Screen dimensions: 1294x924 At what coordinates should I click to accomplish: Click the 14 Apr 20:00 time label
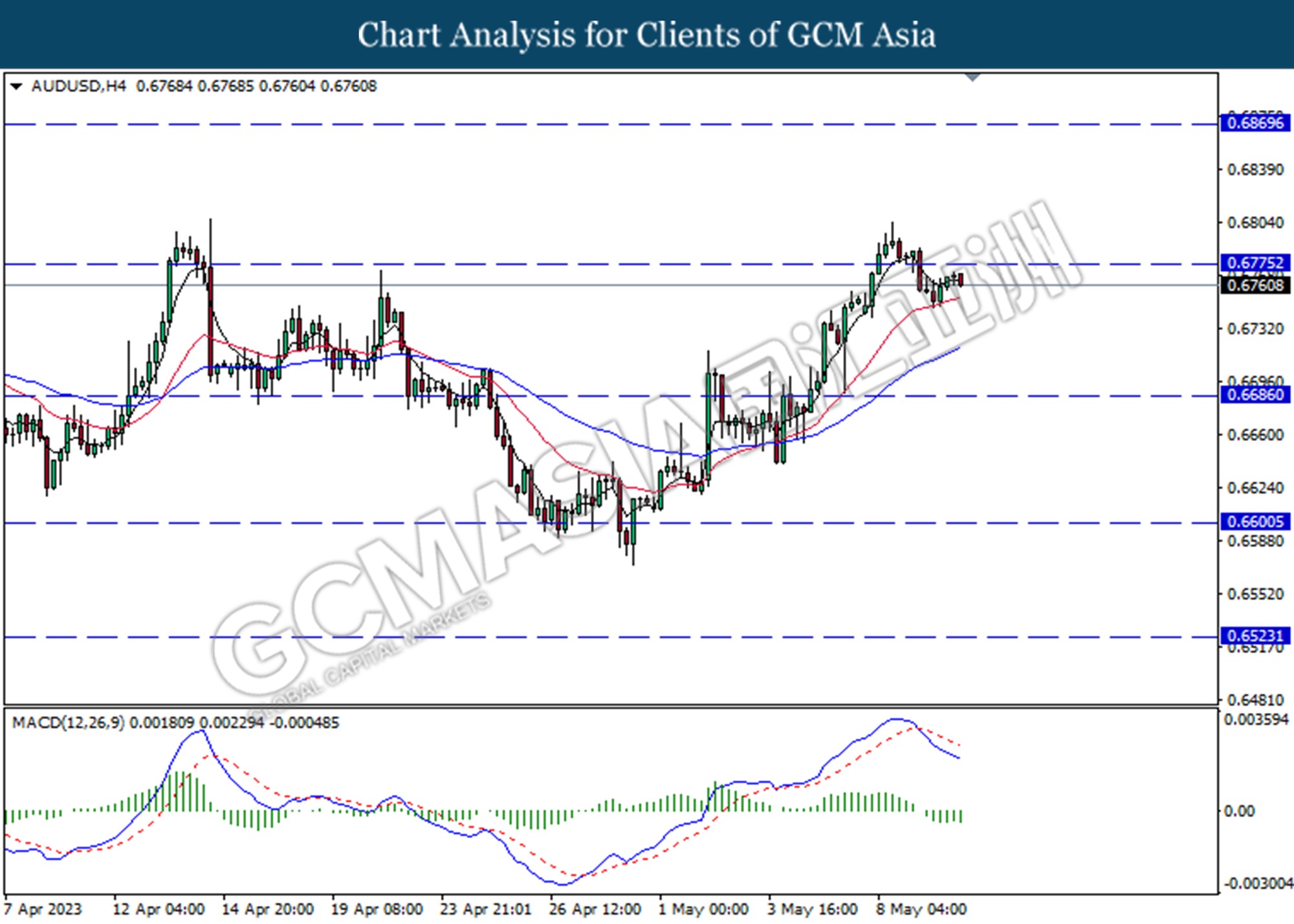click(x=268, y=909)
